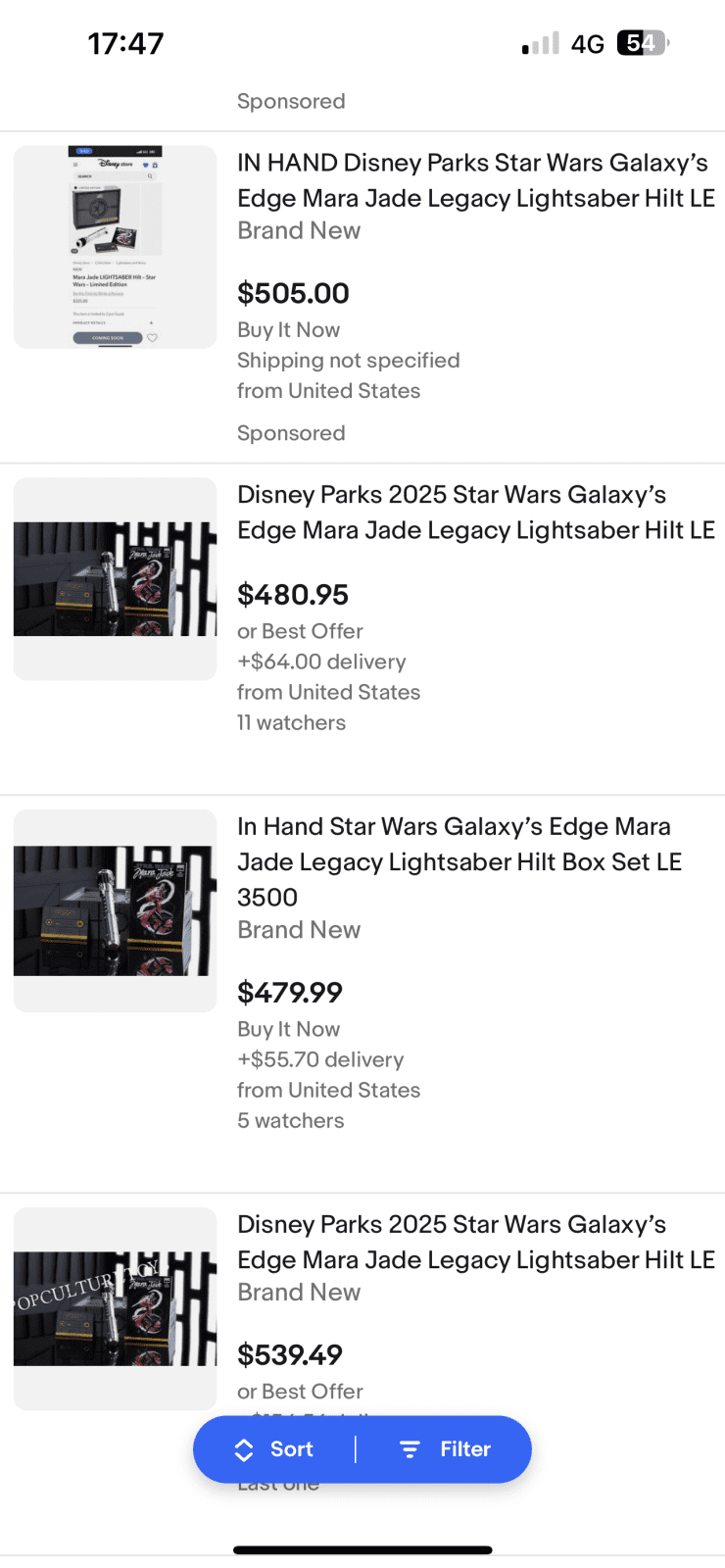Tap the cellular signal bars icon

(541, 44)
